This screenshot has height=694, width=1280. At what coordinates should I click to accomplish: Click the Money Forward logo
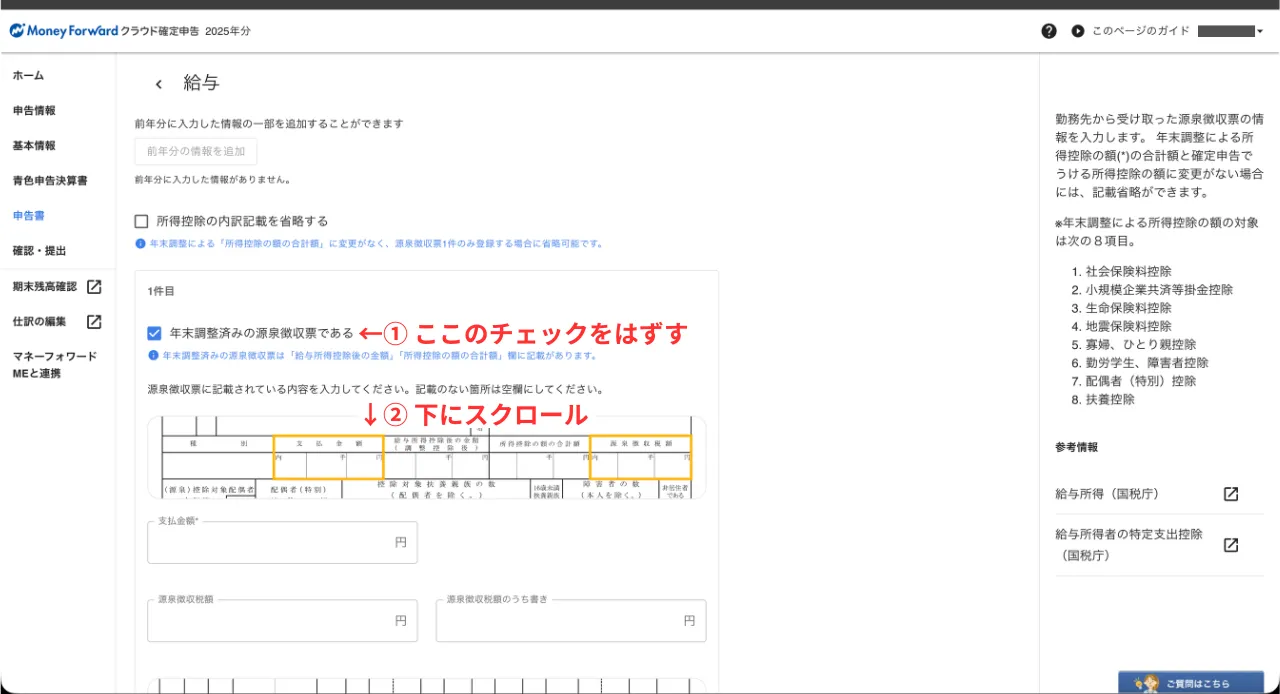click(64, 31)
